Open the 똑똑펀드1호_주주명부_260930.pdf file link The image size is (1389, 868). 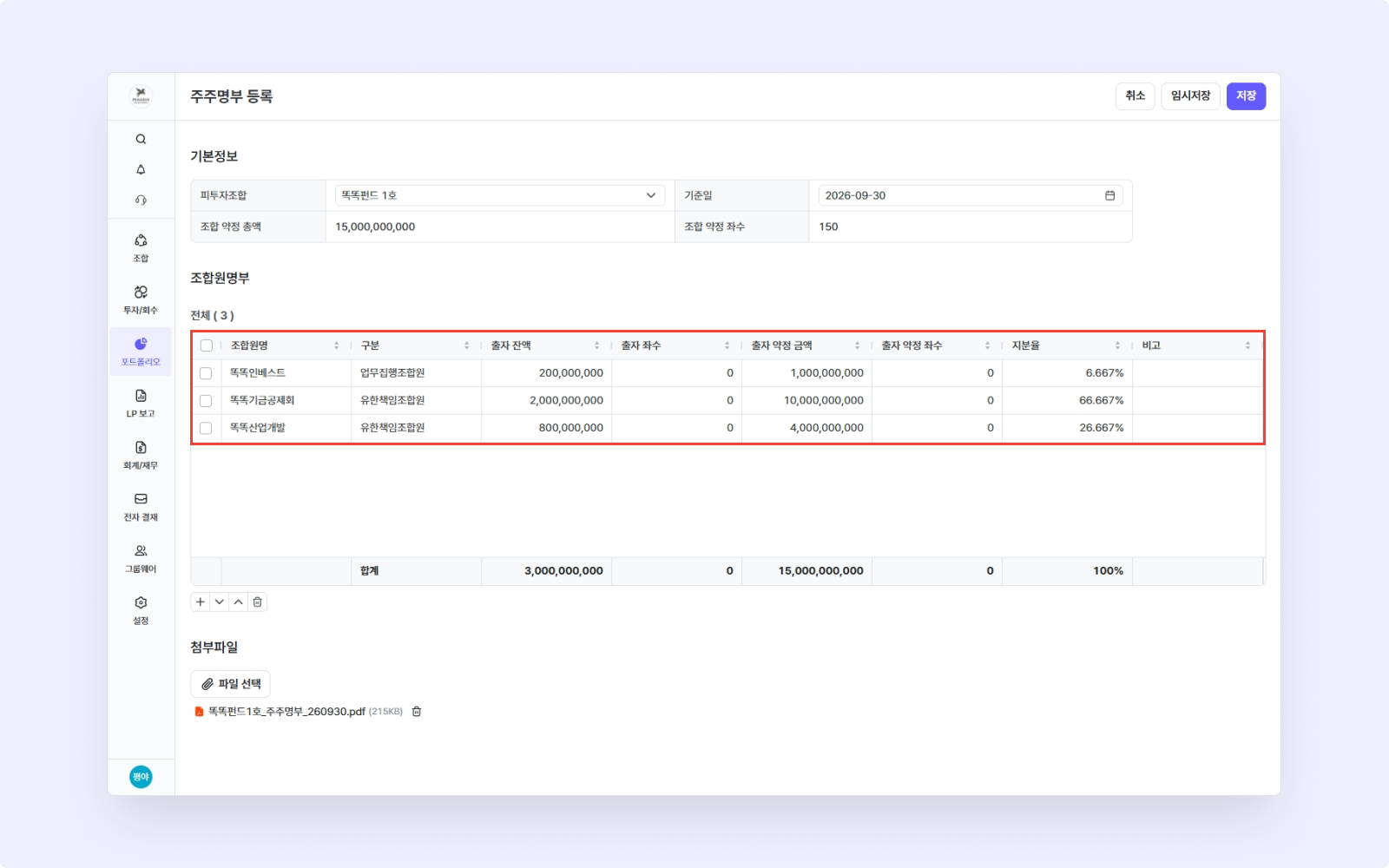pos(286,712)
